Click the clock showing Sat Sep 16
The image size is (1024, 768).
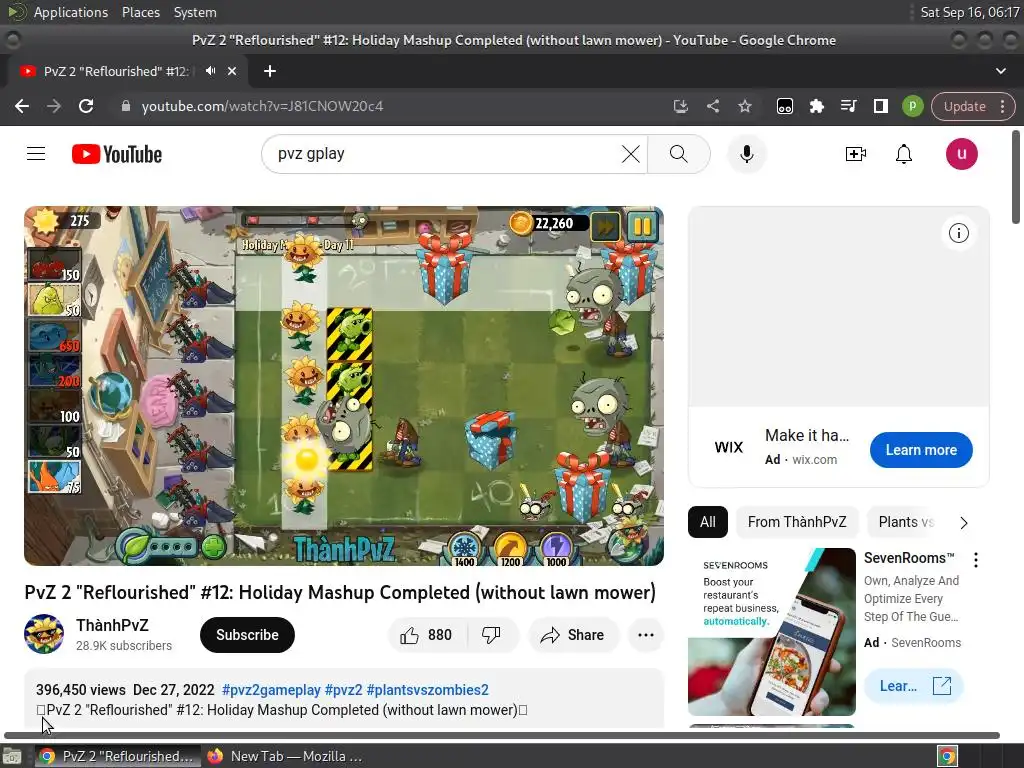[970, 12]
